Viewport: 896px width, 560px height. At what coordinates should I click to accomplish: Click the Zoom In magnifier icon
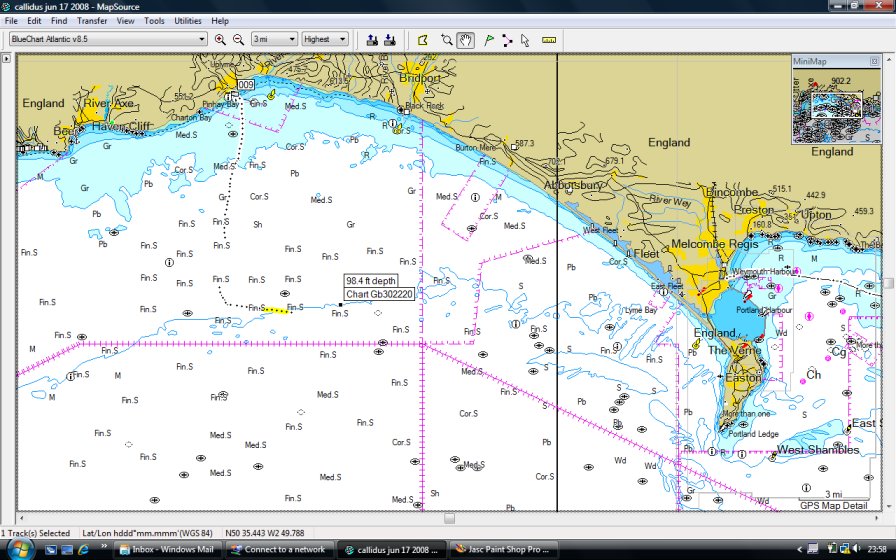pyautogui.click(x=220, y=39)
